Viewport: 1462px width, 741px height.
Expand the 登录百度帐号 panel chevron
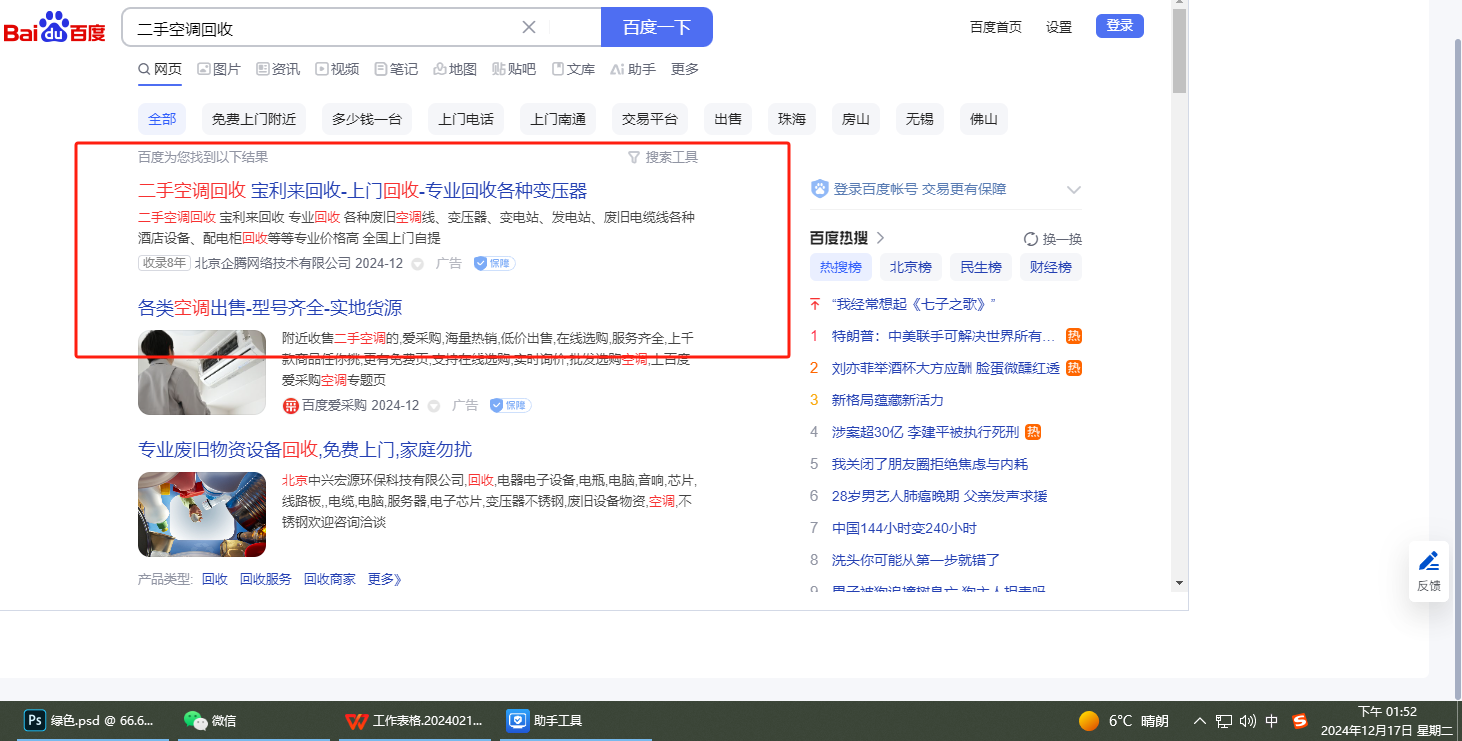click(1074, 189)
